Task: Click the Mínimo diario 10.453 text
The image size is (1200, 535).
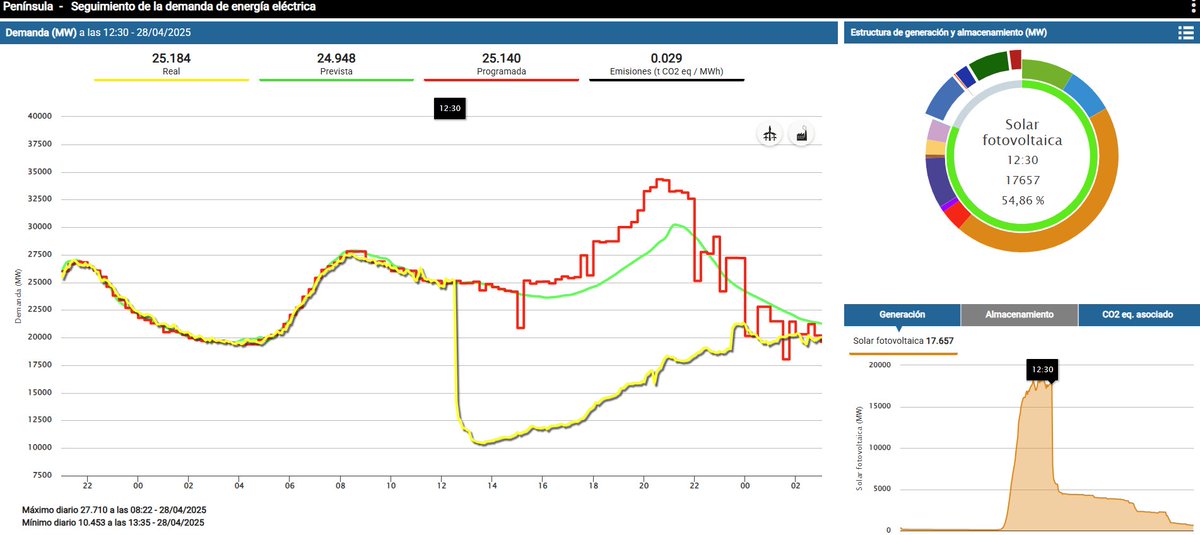Action: pos(113,522)
